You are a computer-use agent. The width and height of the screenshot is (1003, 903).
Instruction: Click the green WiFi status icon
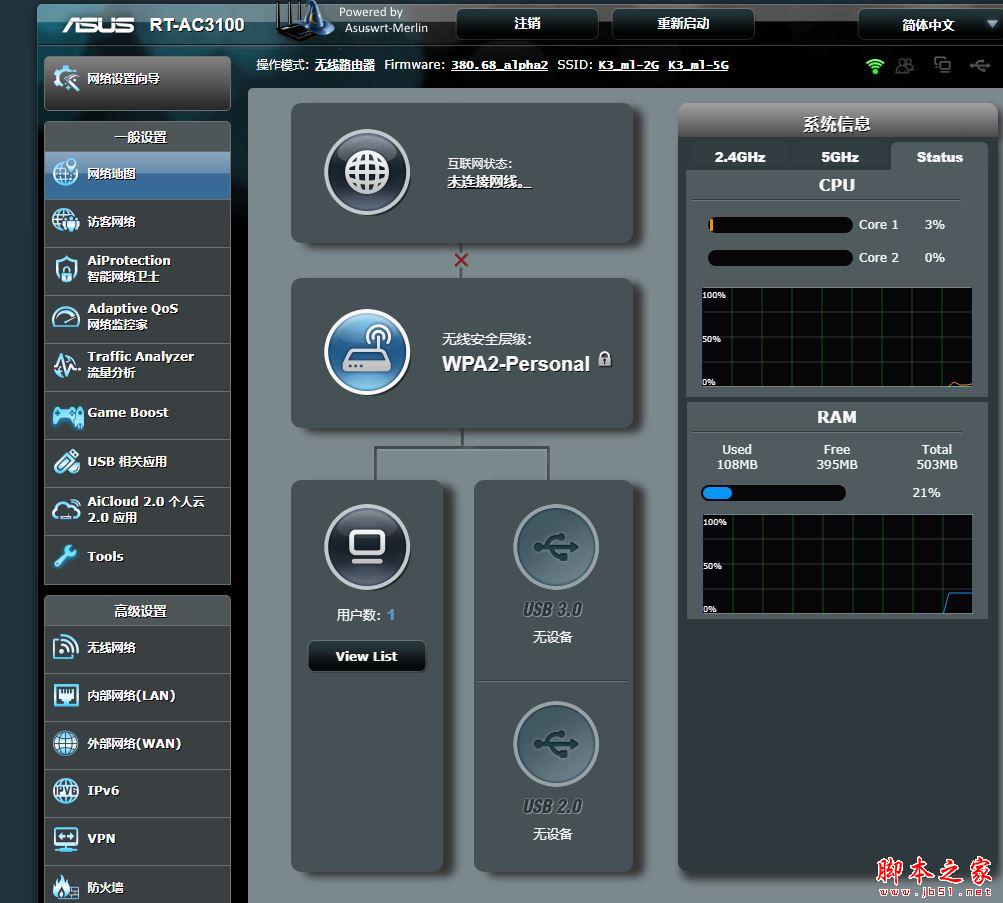[x=874, y=65]
